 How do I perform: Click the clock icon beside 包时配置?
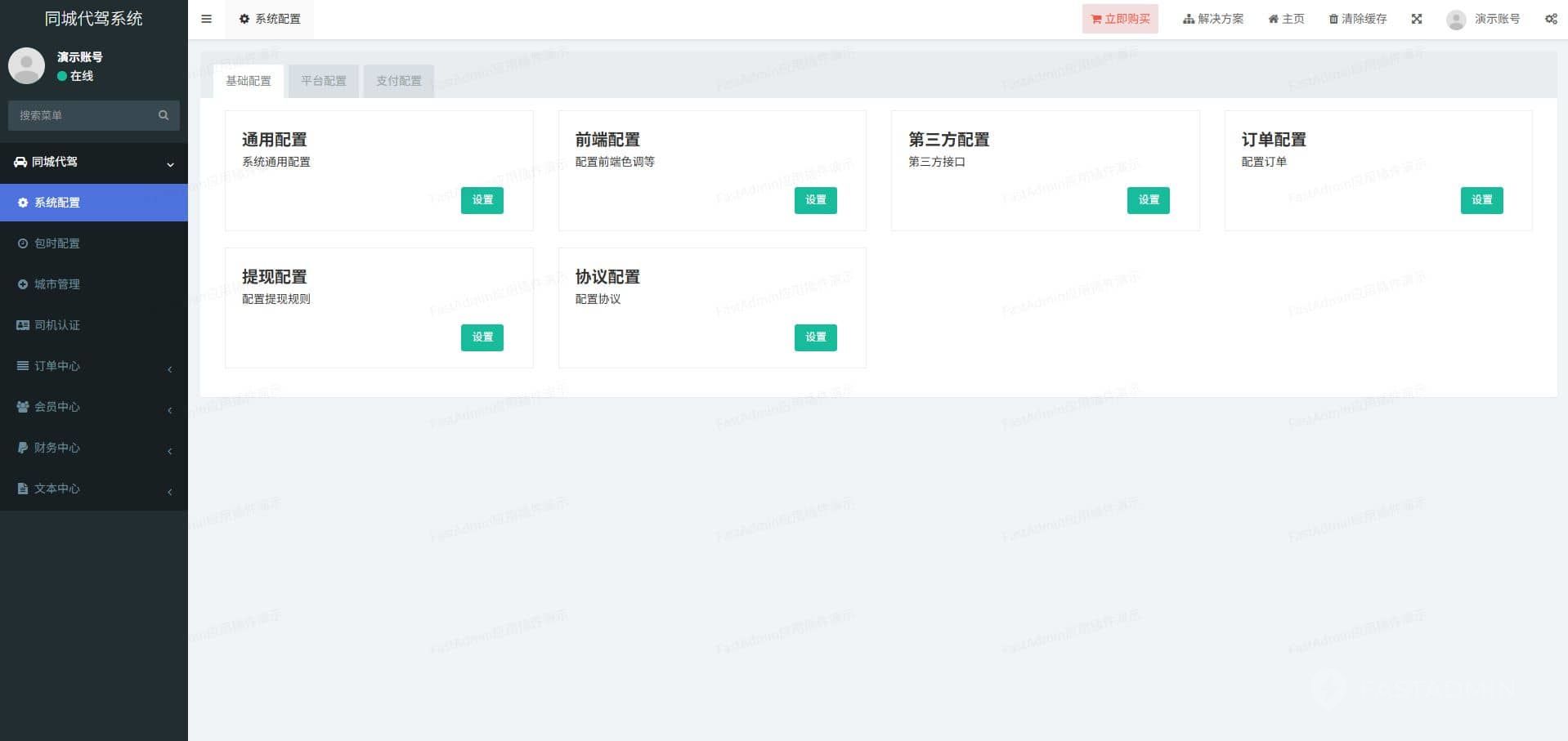23,243
